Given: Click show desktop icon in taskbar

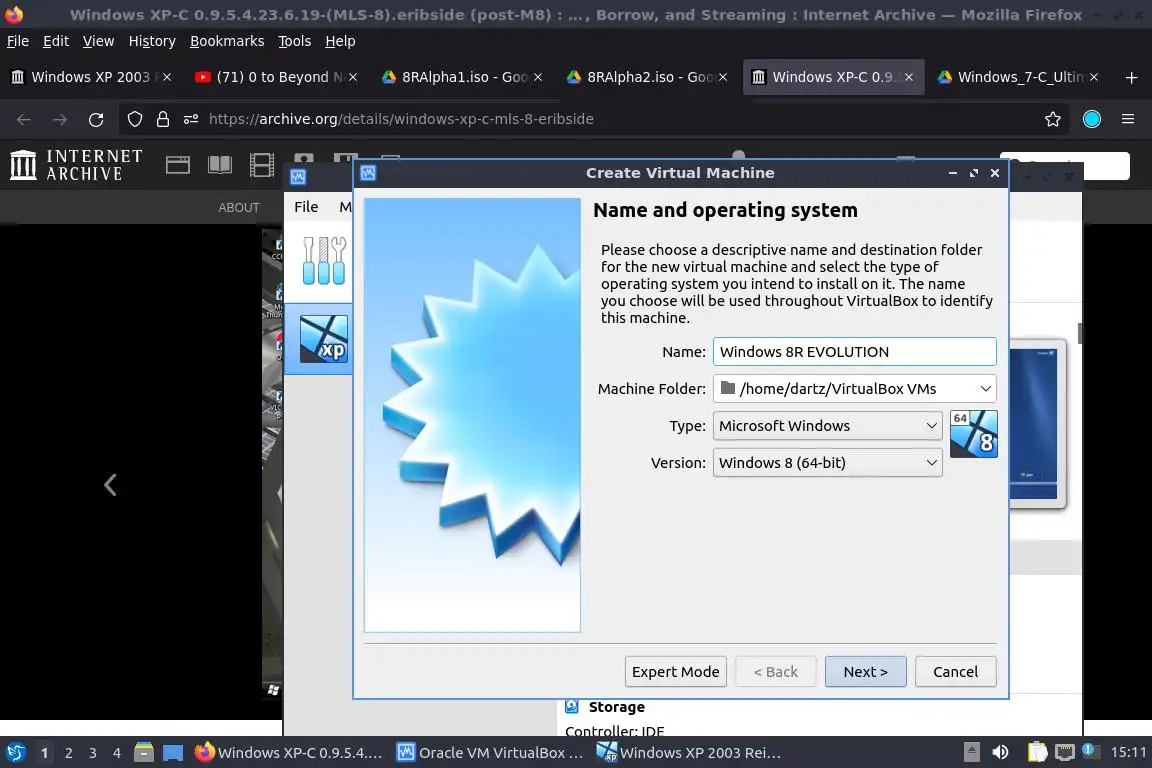Looking at the screenshot, I should click(173, 753).
